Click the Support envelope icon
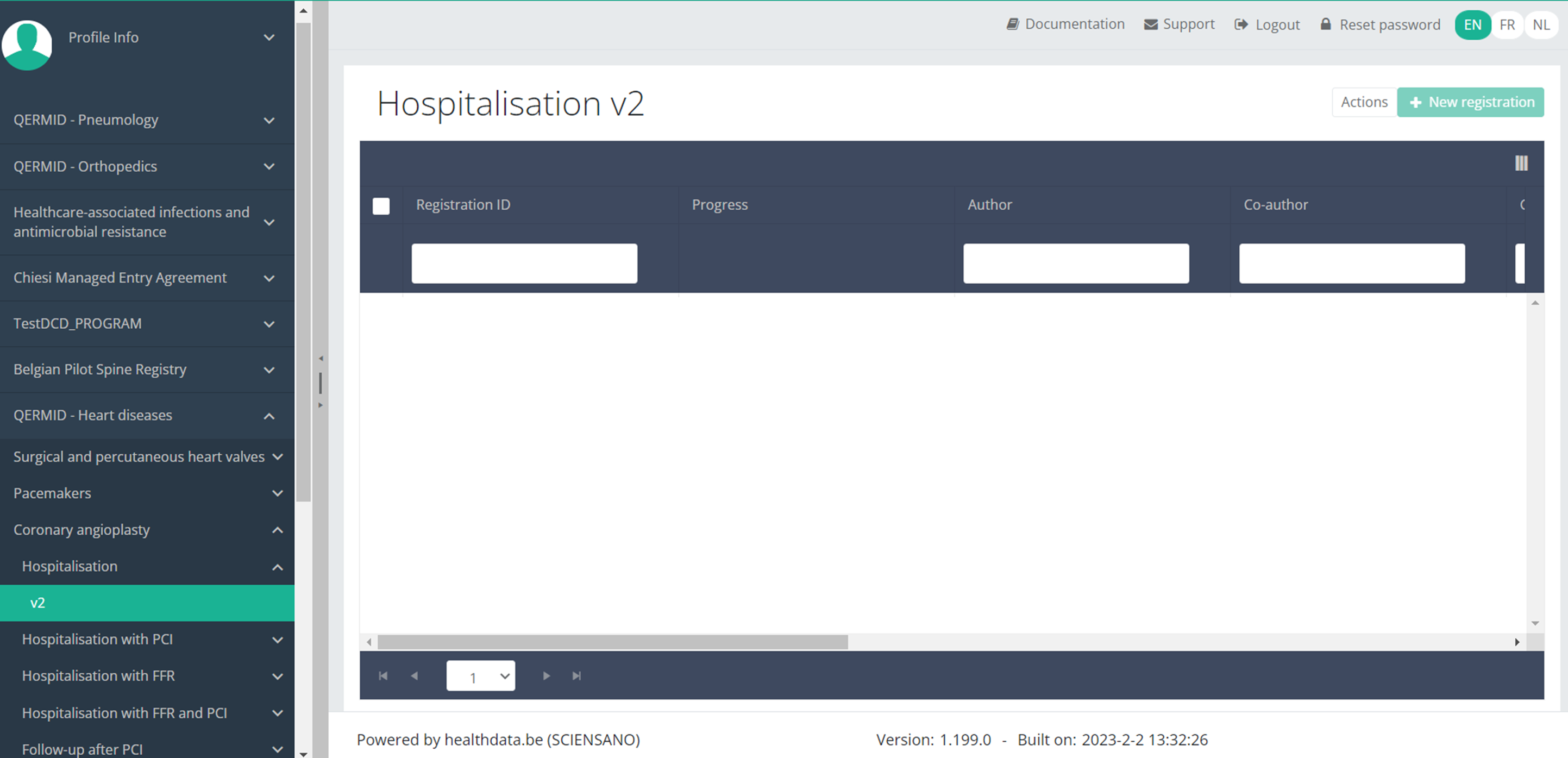 click(x=1150, y=24)
